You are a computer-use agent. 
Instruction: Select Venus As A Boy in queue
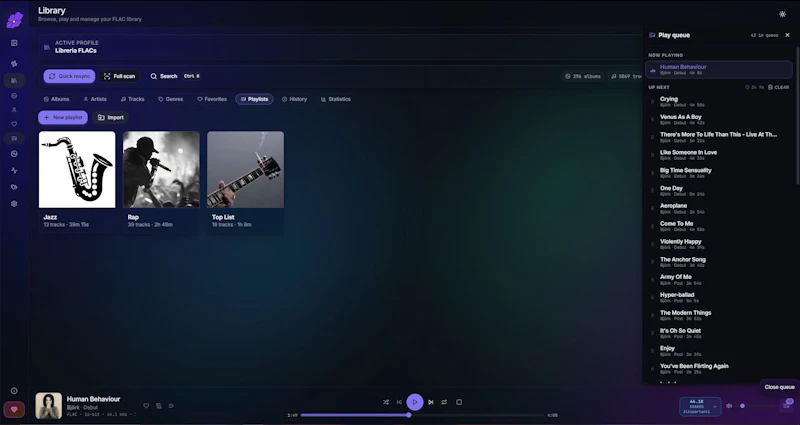click(718, 119)
